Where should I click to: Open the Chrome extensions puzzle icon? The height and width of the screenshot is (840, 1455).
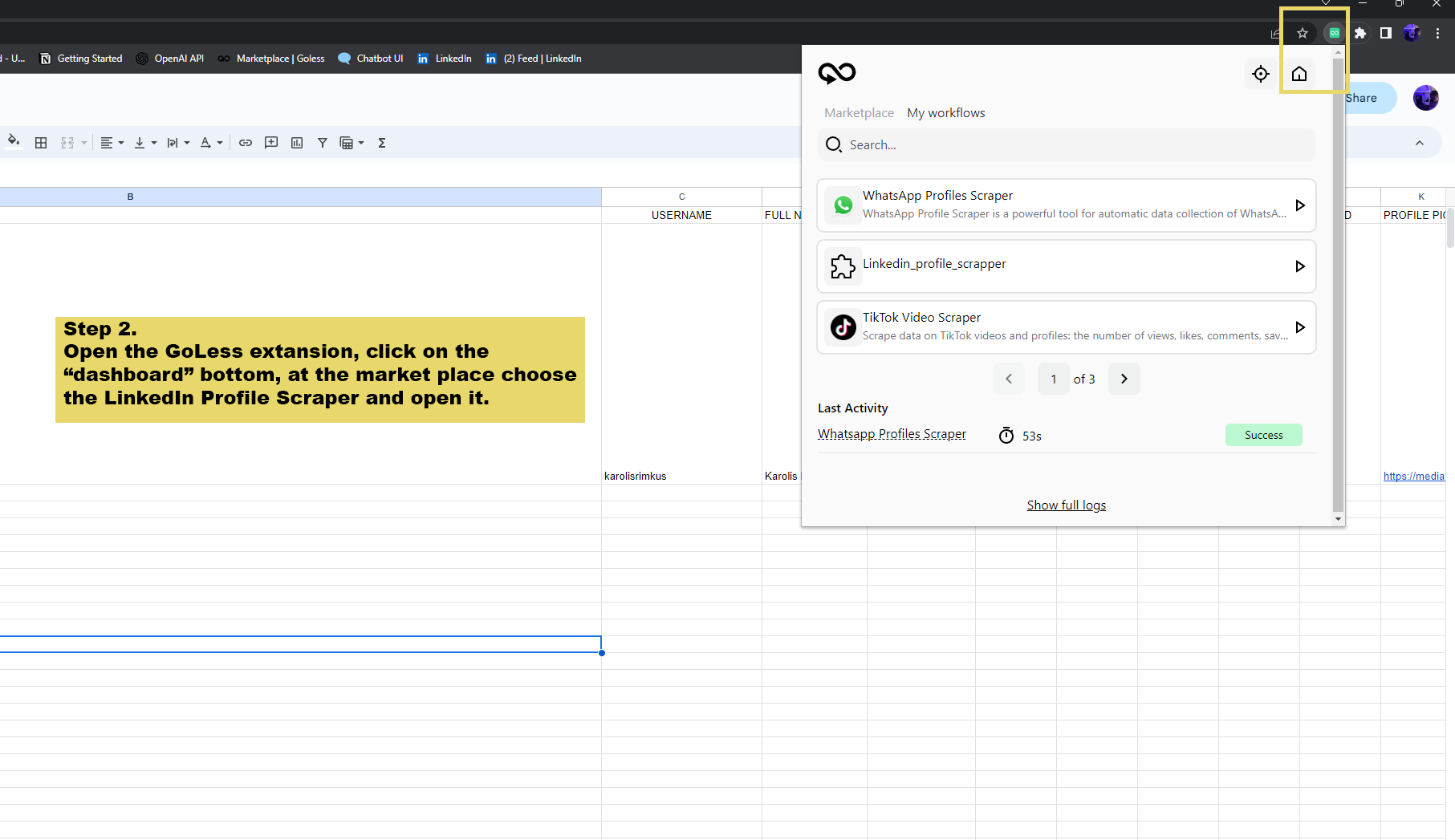click(1359, 33)
